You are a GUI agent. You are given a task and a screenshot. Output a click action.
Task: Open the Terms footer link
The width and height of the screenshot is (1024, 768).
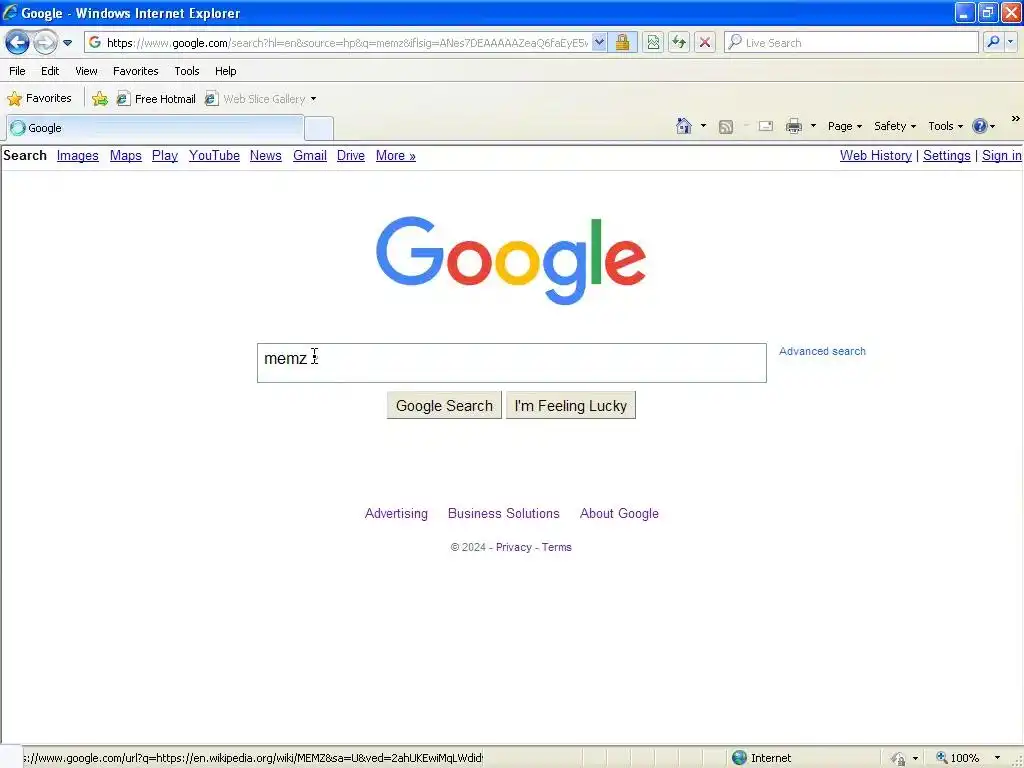[556, 547]
